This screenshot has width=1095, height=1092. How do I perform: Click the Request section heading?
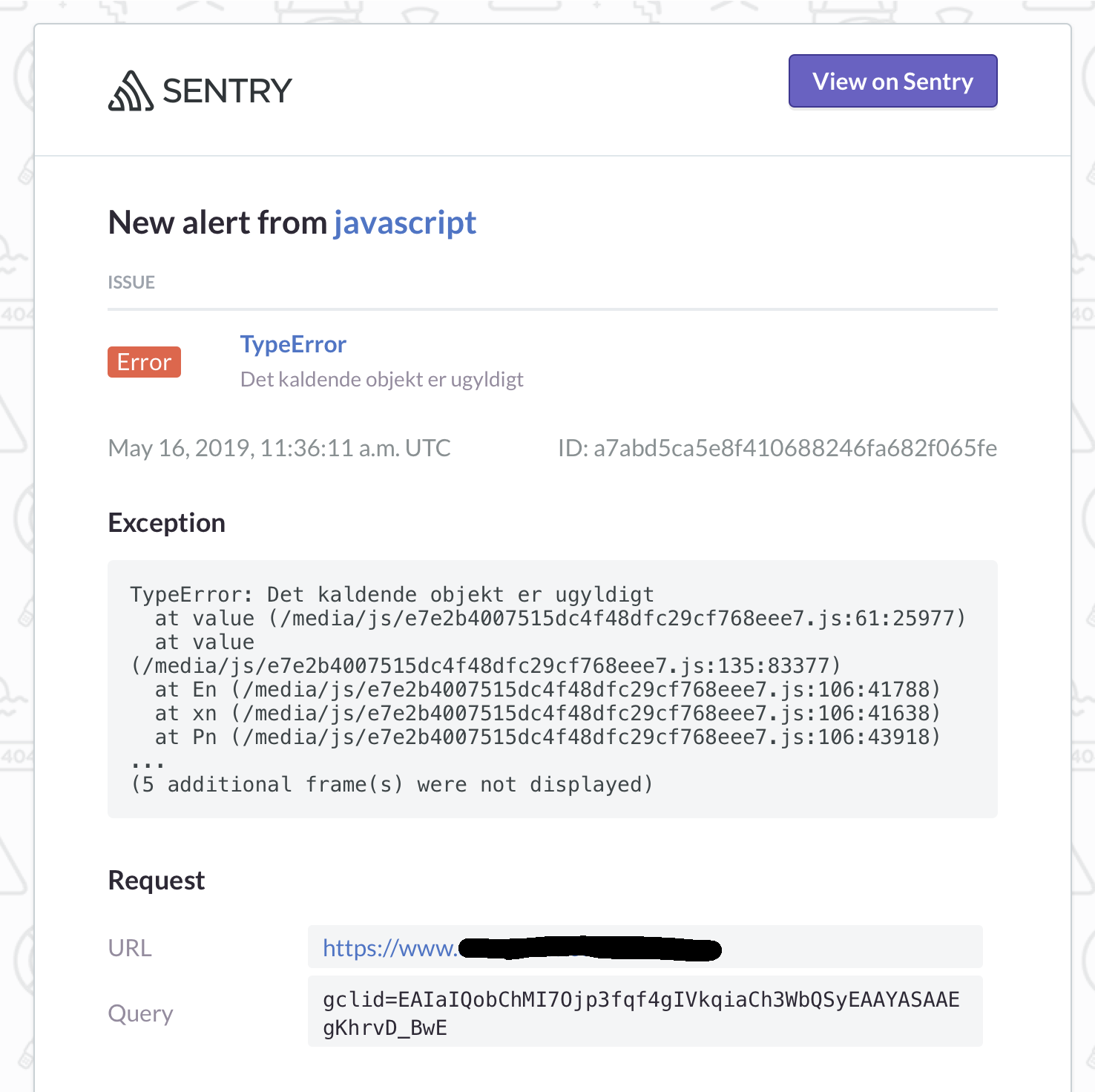156,880
